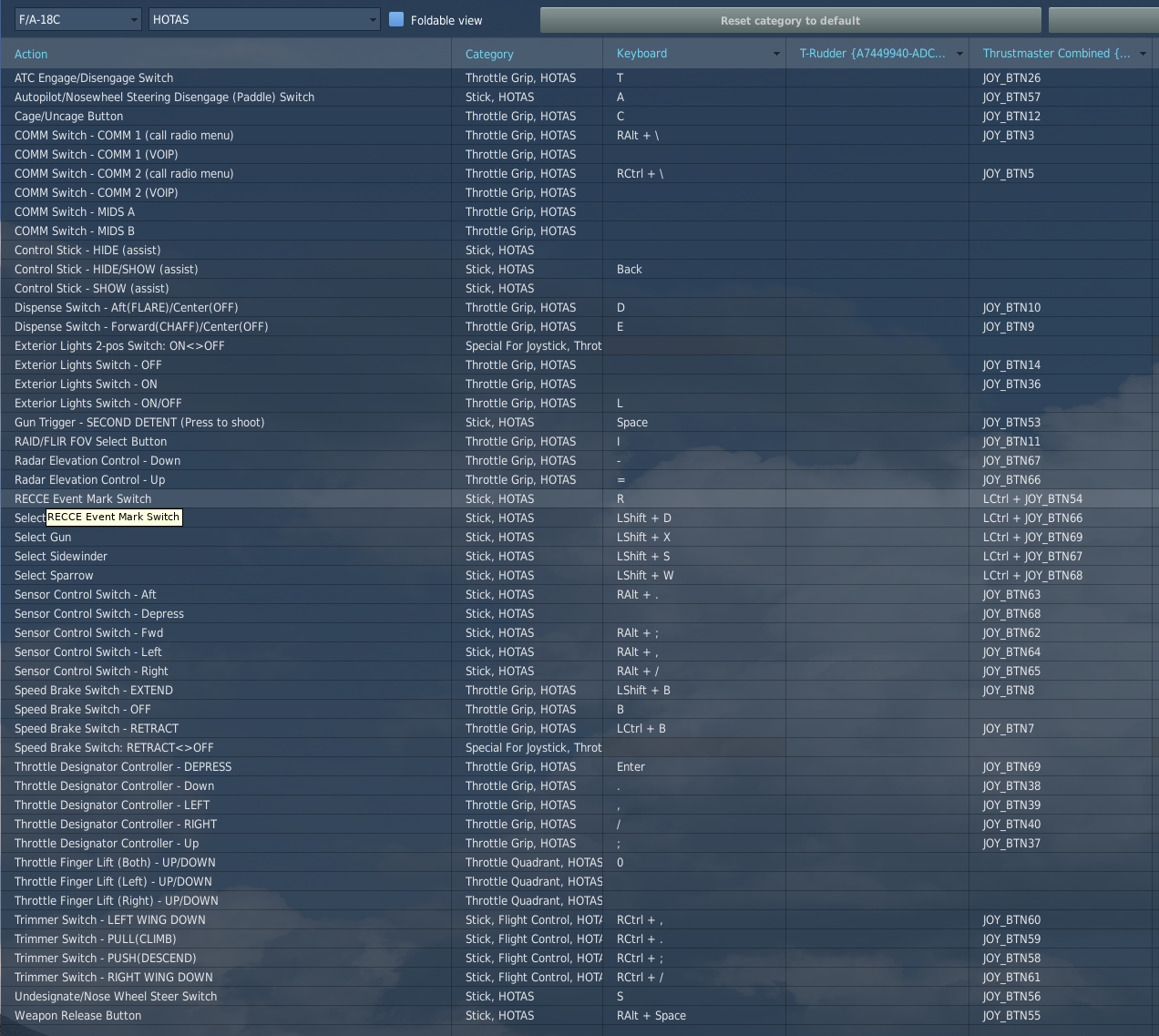Image resolution: width=1159 pixels, height=1036 pixels.
Task: Click JOY_BTN69 for Throttle Designator Controller DEPRESS
Action: point(1011,767)
